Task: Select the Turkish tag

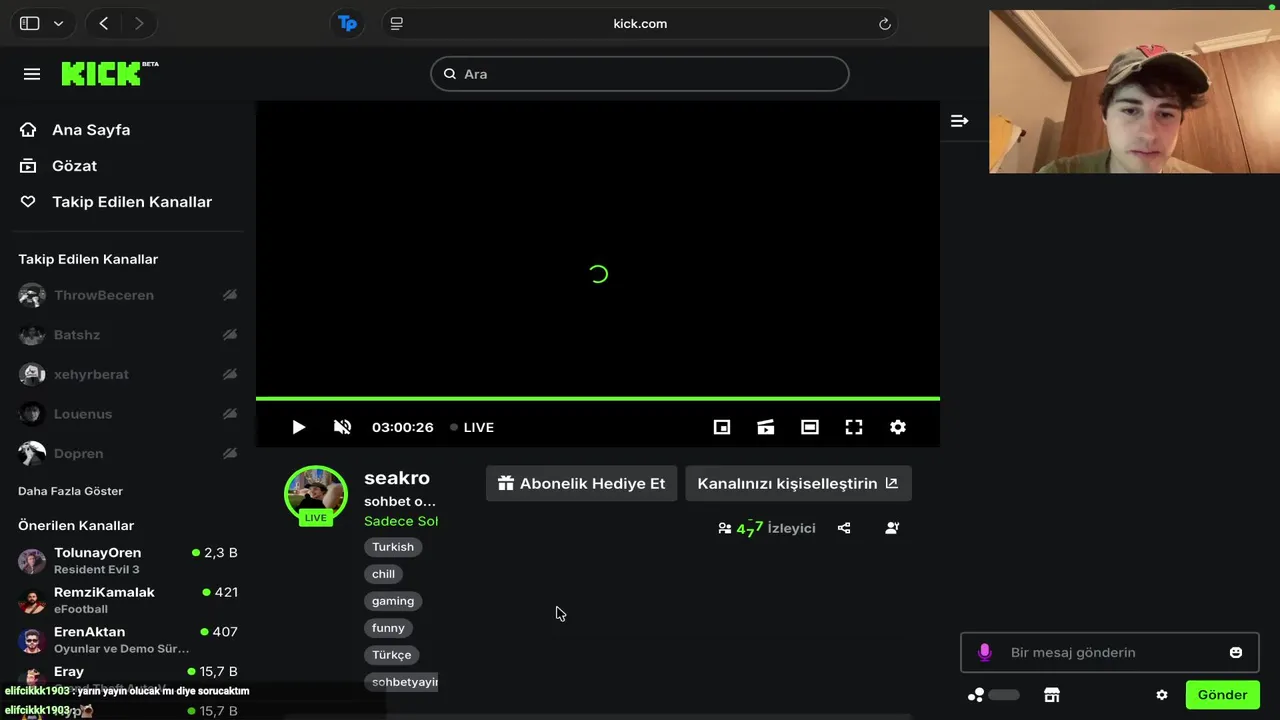Action: coord(393,547)
